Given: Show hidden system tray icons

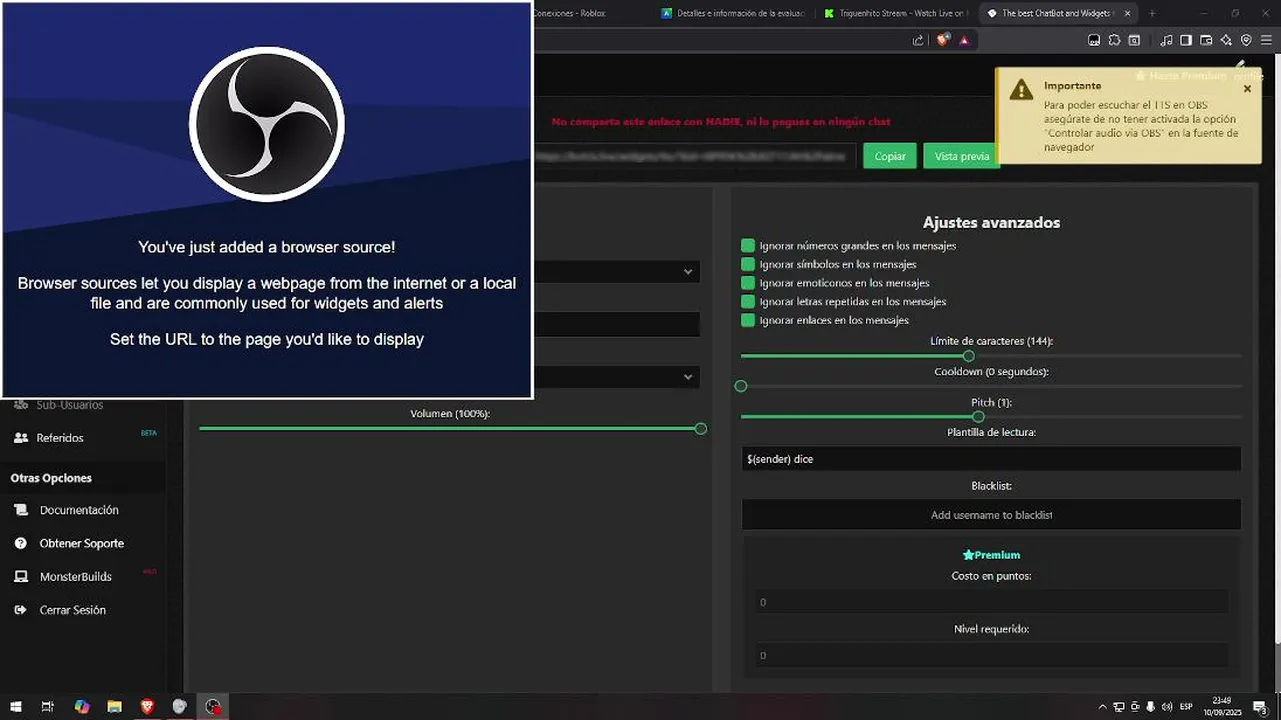Looking at the screenshot, I should point(1103,707).
